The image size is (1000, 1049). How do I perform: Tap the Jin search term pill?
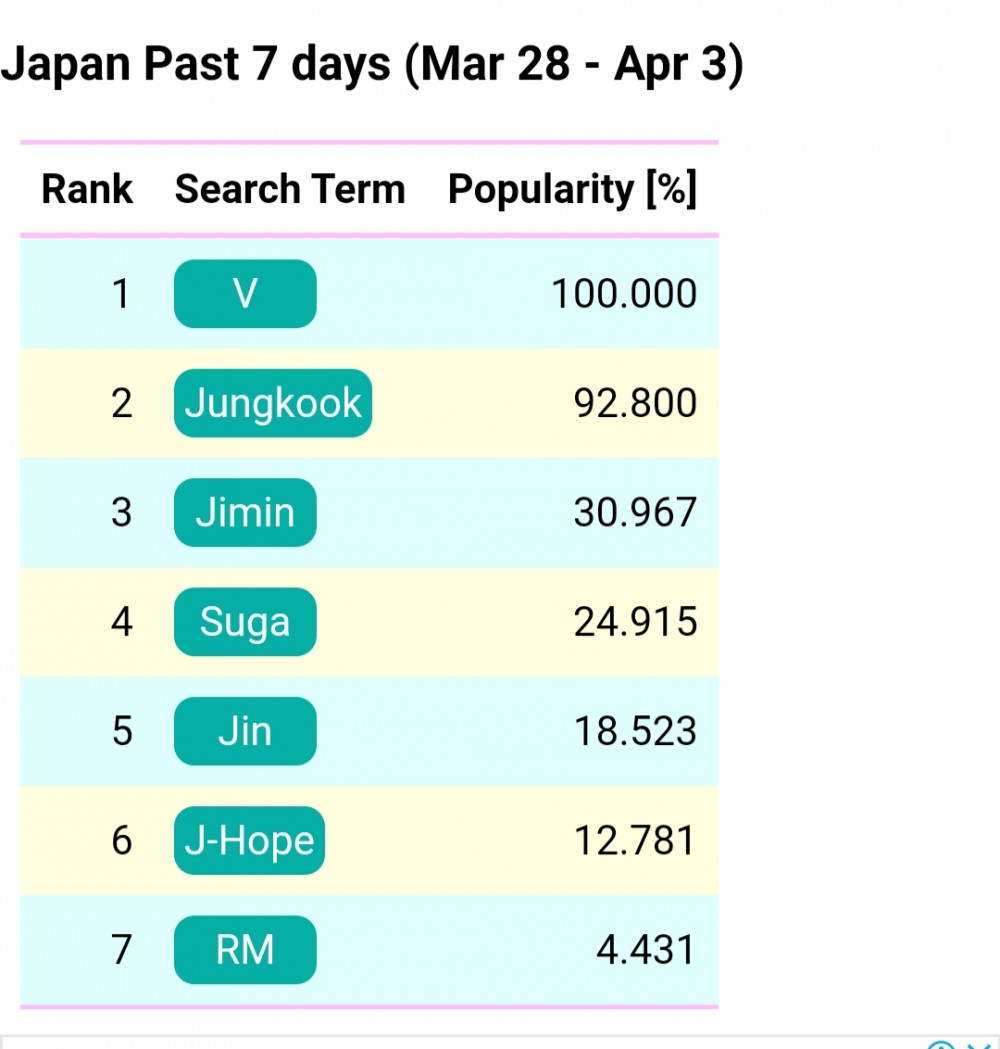(x=245, y=731)
